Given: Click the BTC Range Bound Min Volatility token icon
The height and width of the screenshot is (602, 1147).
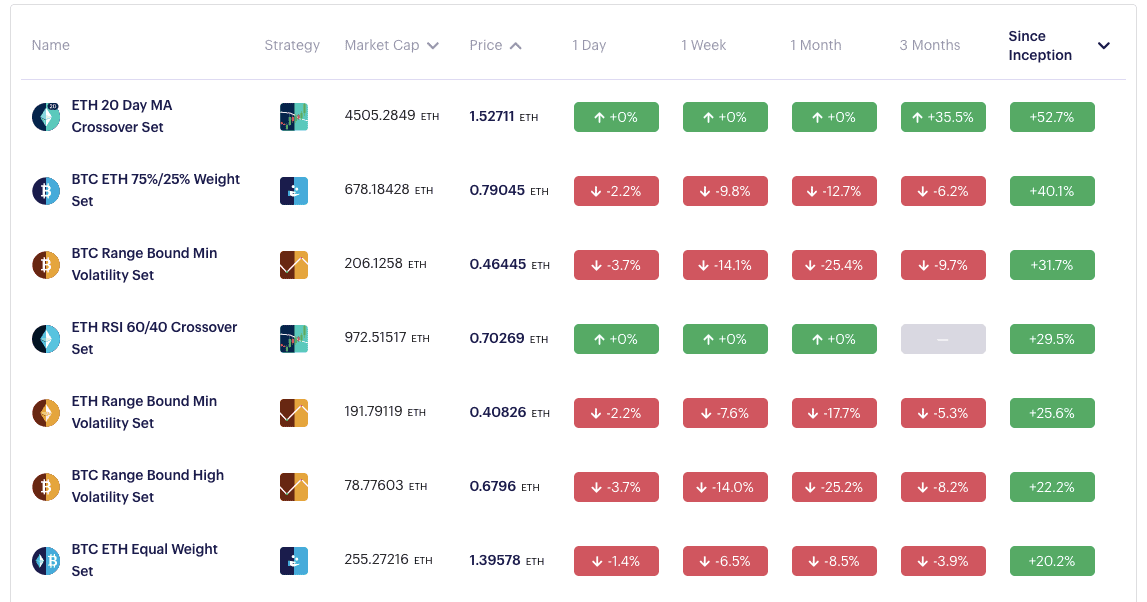Looking at the screenshot, I should point(46,265).
